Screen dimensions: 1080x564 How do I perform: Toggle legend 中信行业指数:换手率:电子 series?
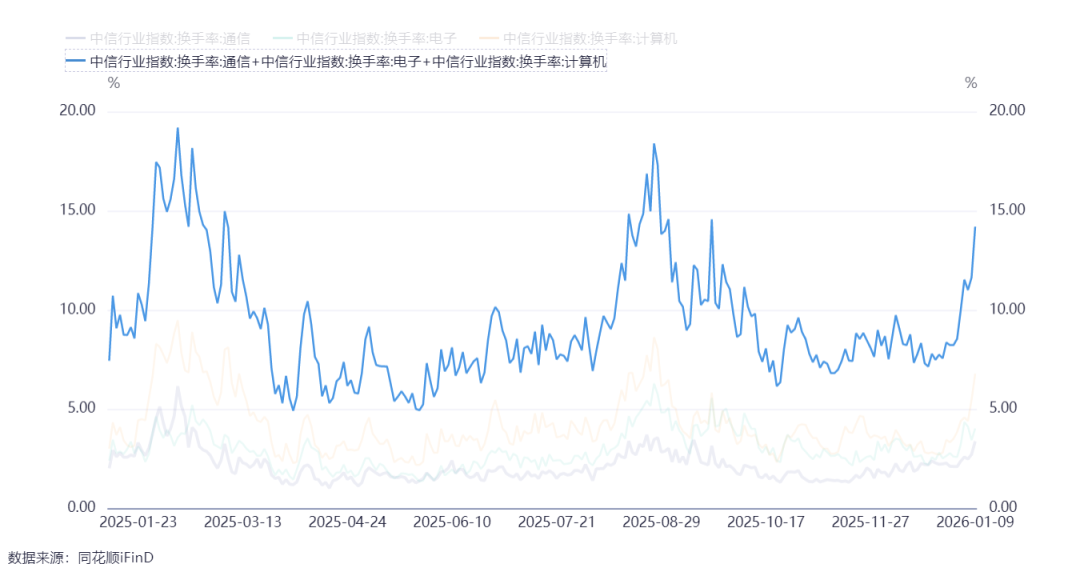coord(364,39)
